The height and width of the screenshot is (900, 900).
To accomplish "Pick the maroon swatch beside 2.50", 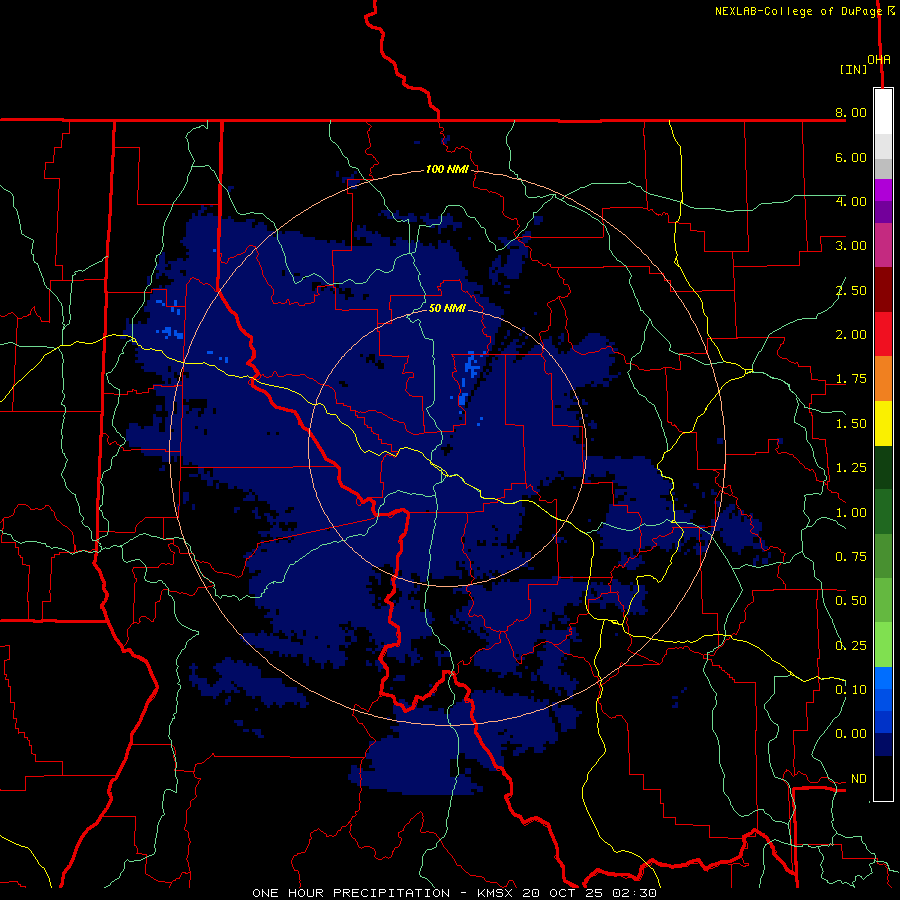I will (883, 290).
